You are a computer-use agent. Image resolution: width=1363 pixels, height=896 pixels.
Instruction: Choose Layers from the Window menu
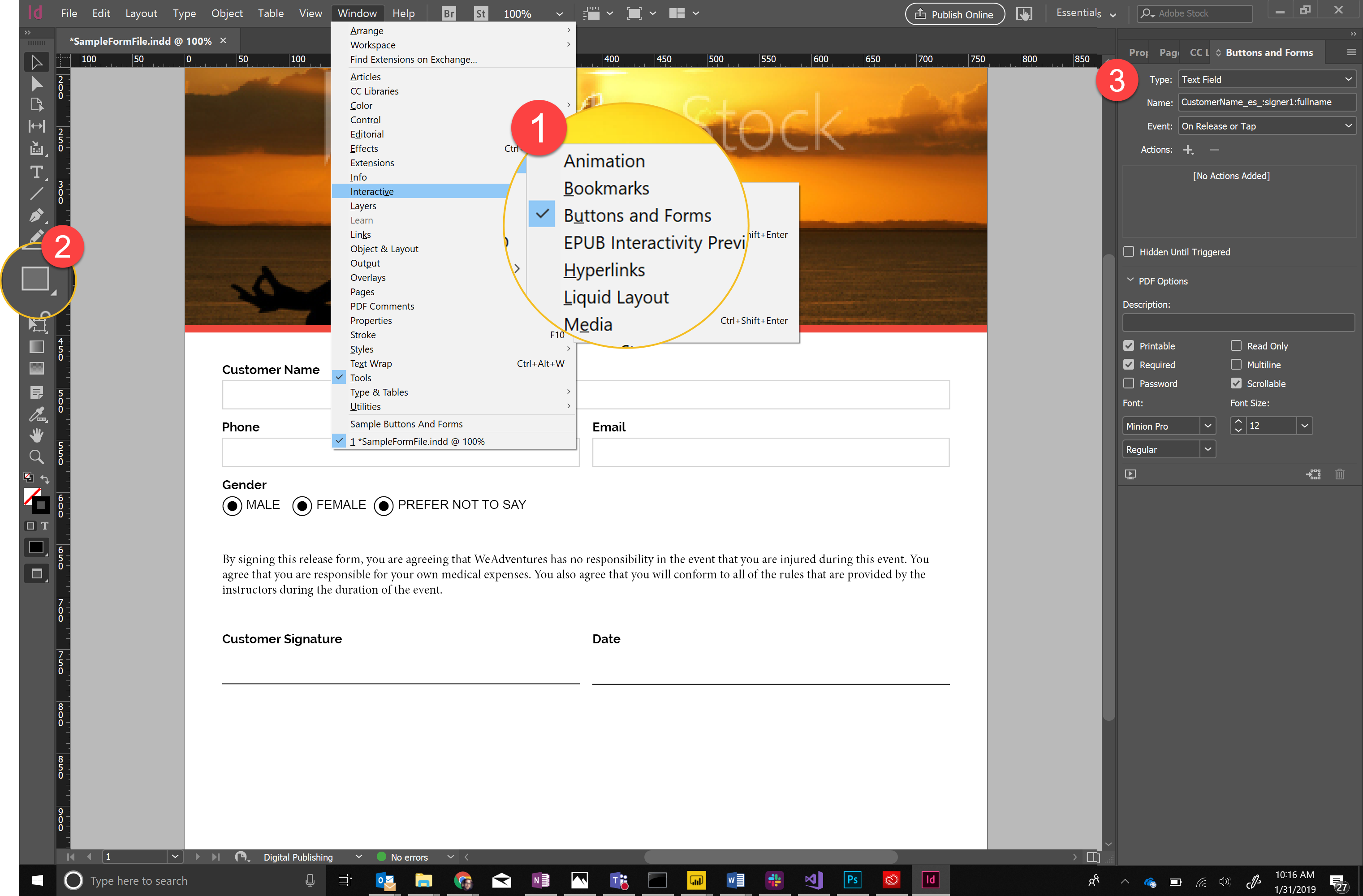pos(363,206)
